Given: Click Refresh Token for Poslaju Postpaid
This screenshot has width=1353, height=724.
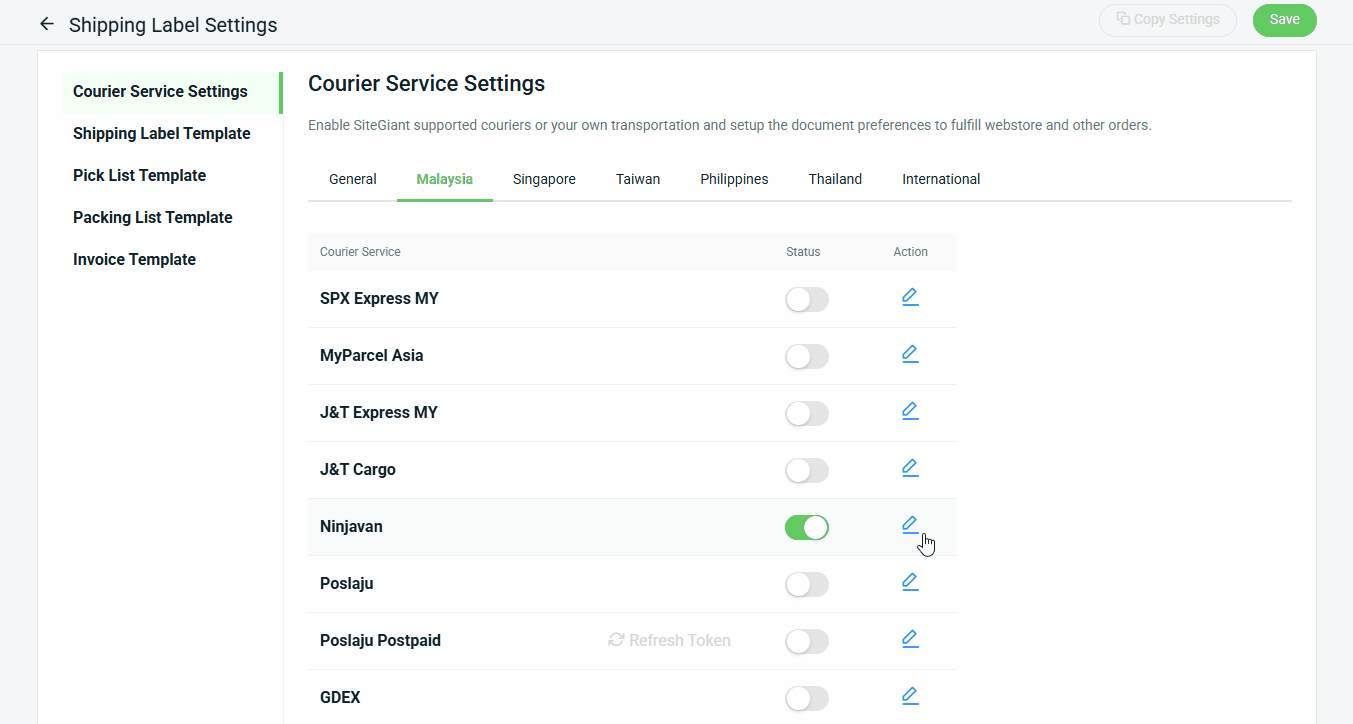Looking at the screenshot, I should pos(669,640).
